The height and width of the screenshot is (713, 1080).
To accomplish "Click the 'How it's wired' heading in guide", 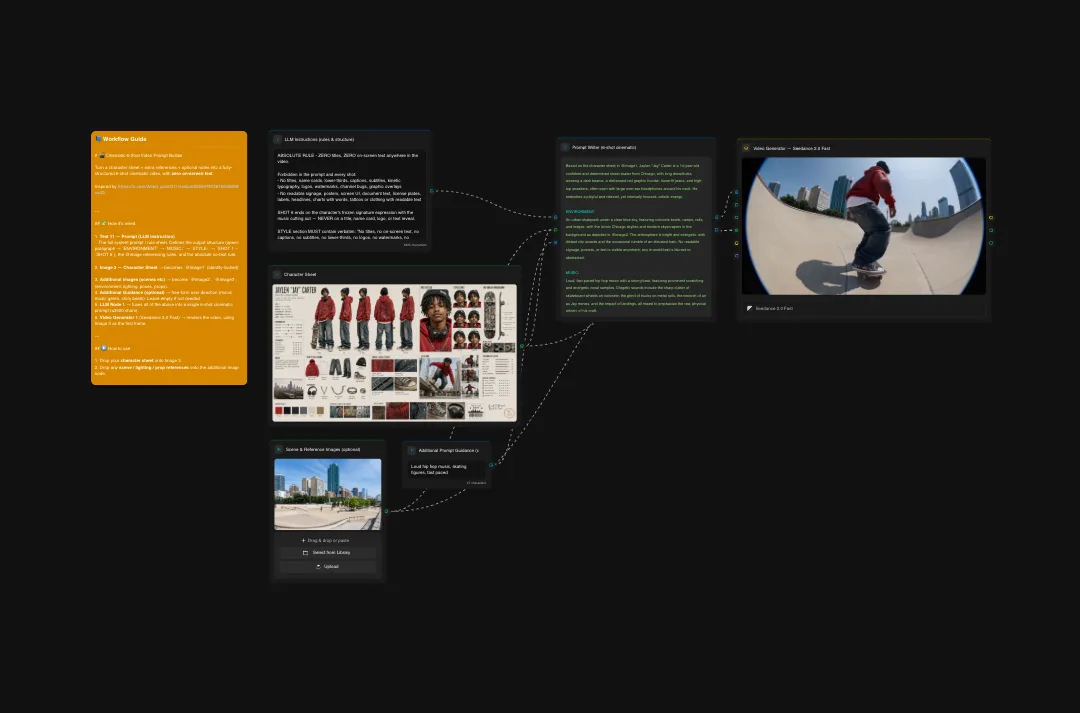I will [121, 224].
